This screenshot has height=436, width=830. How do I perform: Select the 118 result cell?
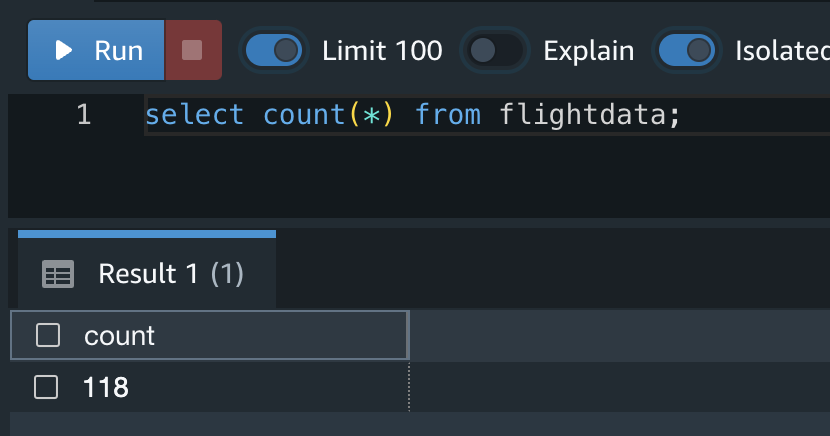click(x=210, y=387)
